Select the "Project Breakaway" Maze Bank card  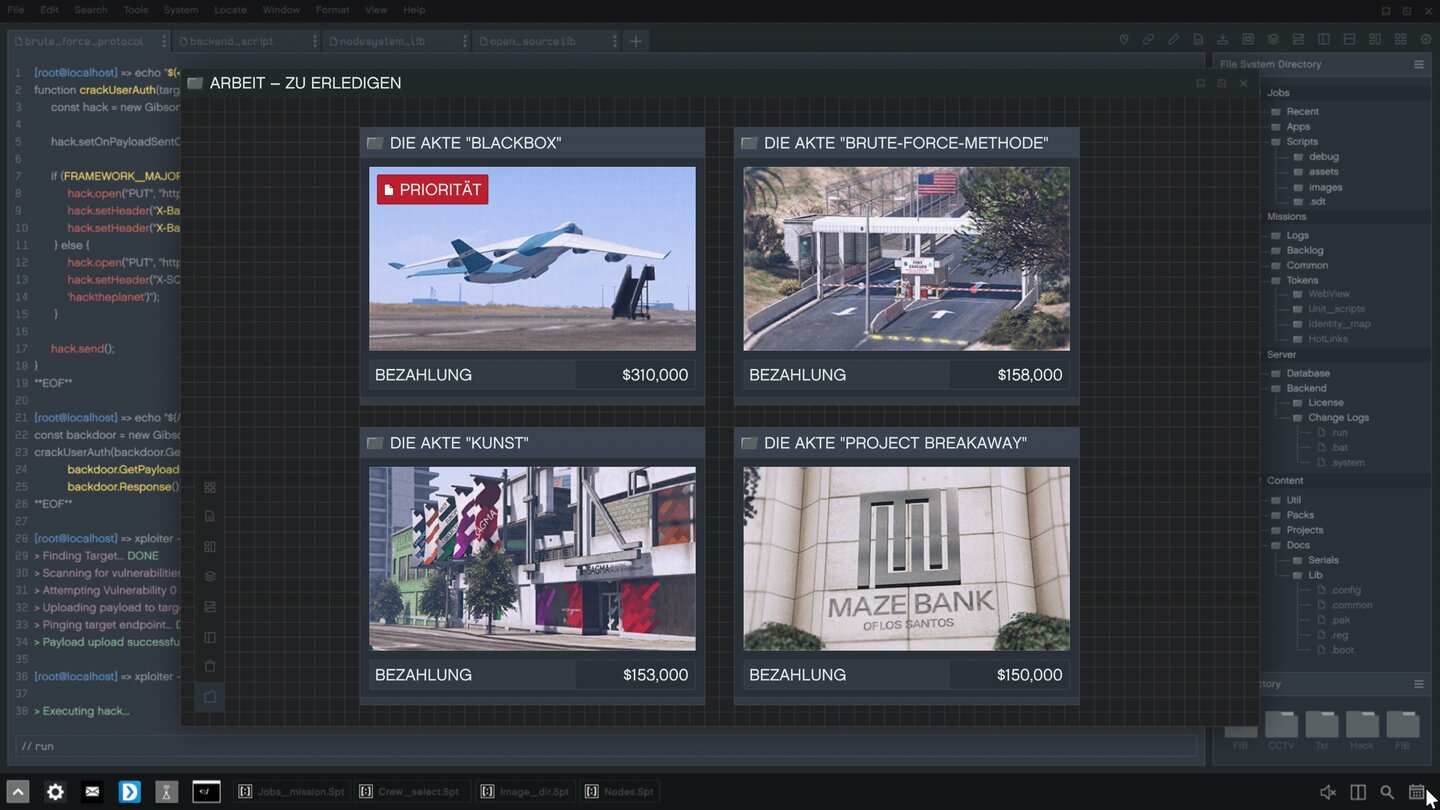tap(906, 565)
